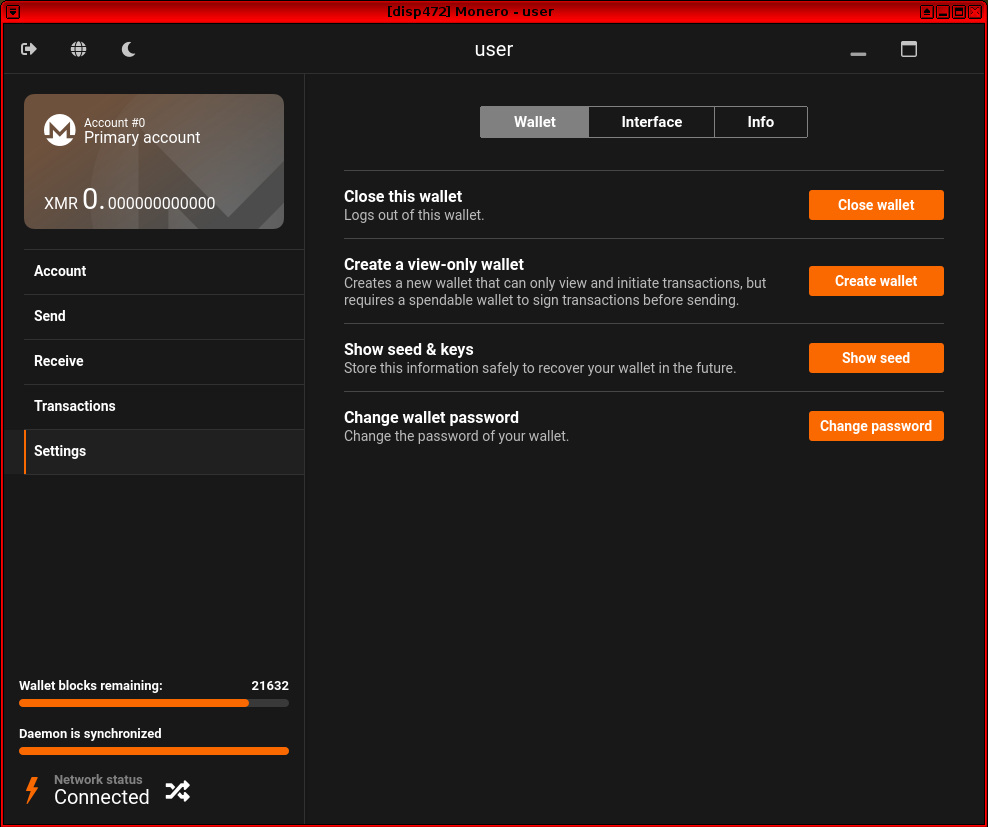The height and width of the screenshot is (827, 988).
Task: Switch to the Info tab
Action: pos(760,122)
